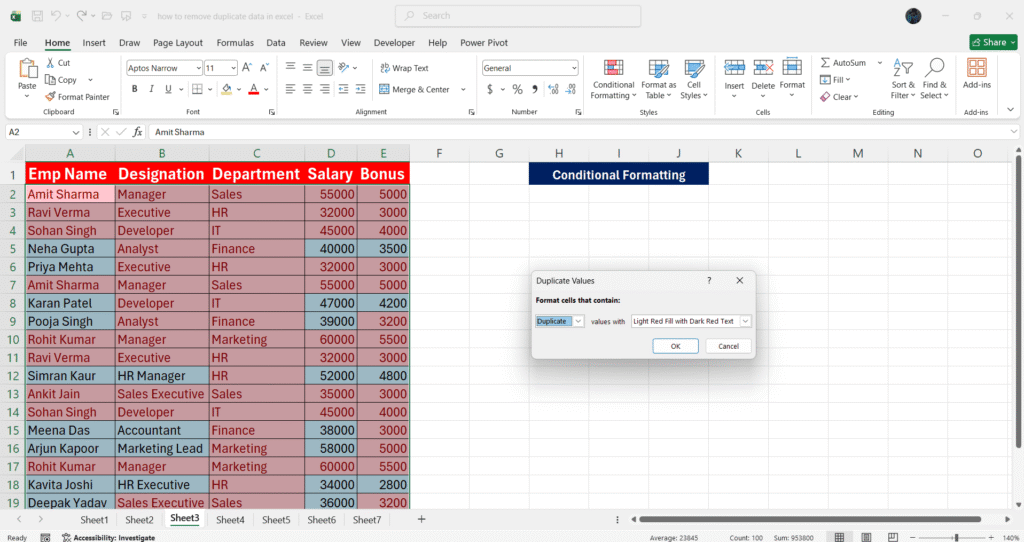Open the Data tab
Viewport: 1024px width, 542px height.
(276, 42)
